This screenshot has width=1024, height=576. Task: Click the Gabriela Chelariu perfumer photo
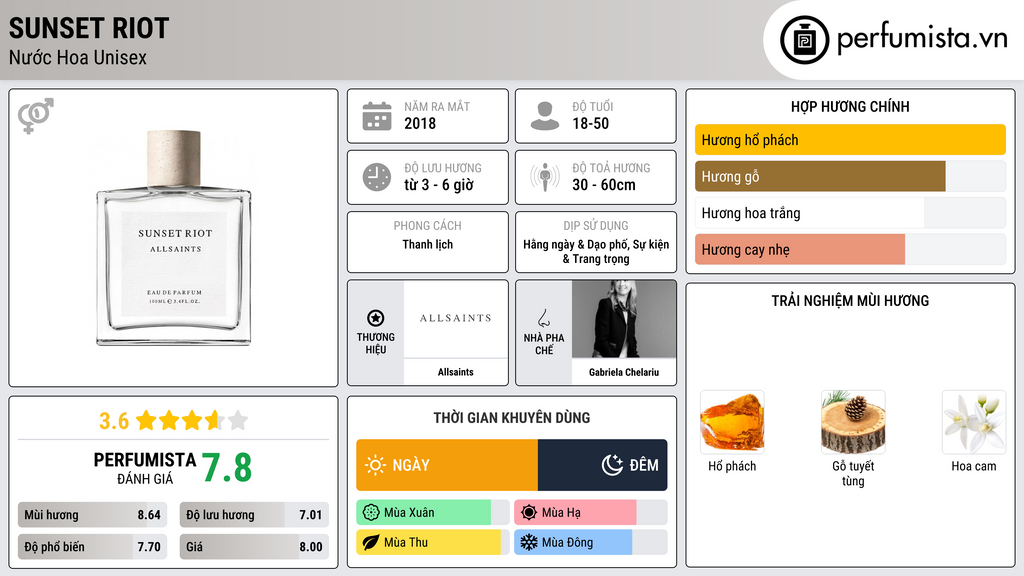[624, 319]
